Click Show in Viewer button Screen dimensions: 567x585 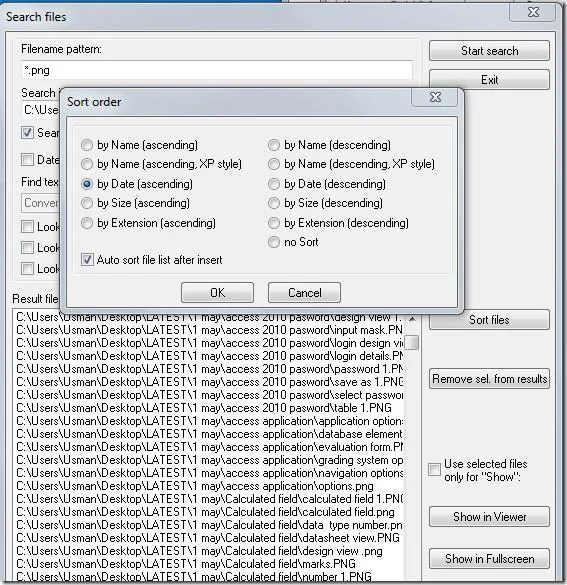pos(489,517)
